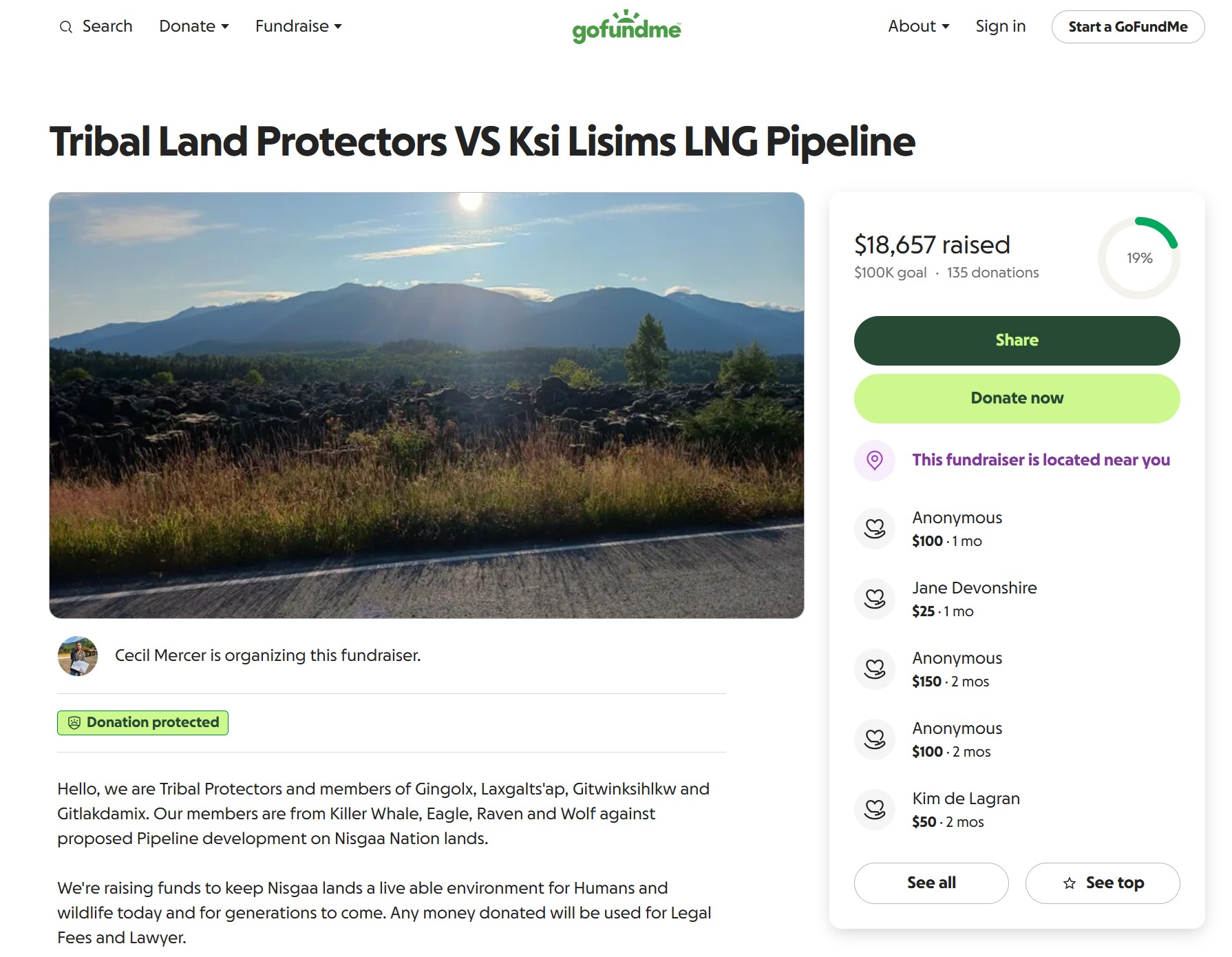Open the About dropdown menu
Image resolution: width=1232 pixels, height=957 pixels.
tap(919, 27)
